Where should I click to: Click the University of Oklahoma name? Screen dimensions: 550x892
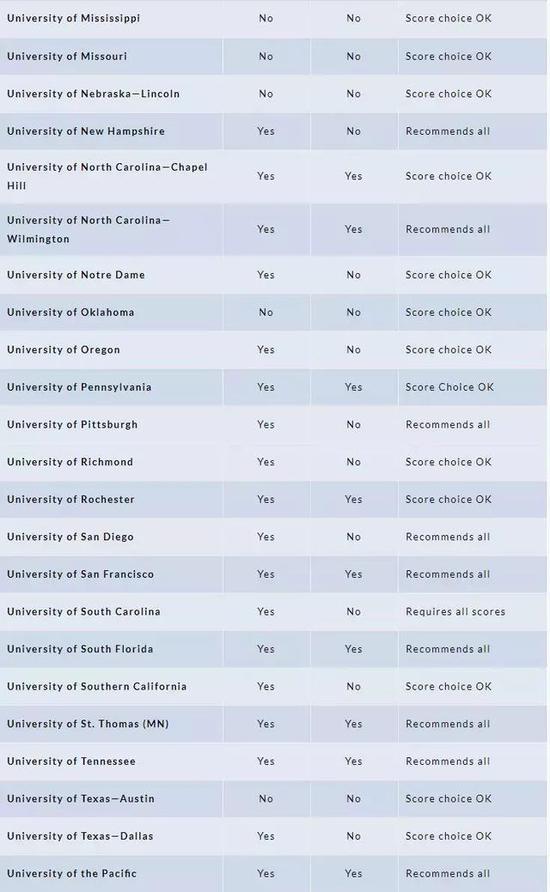71,312
